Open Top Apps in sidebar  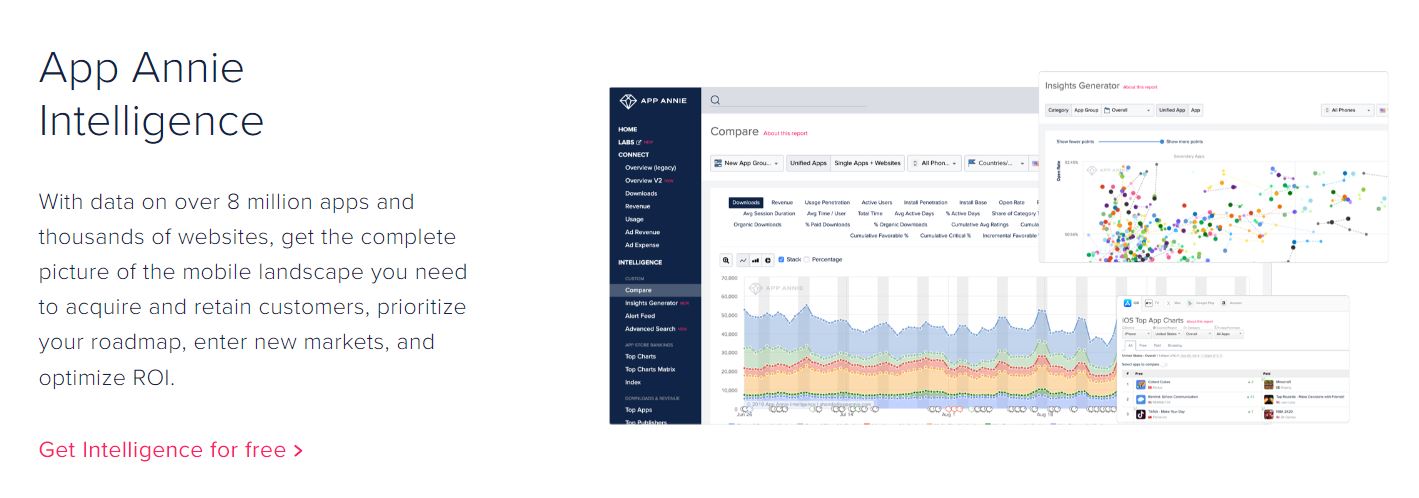tap(639, 410)
